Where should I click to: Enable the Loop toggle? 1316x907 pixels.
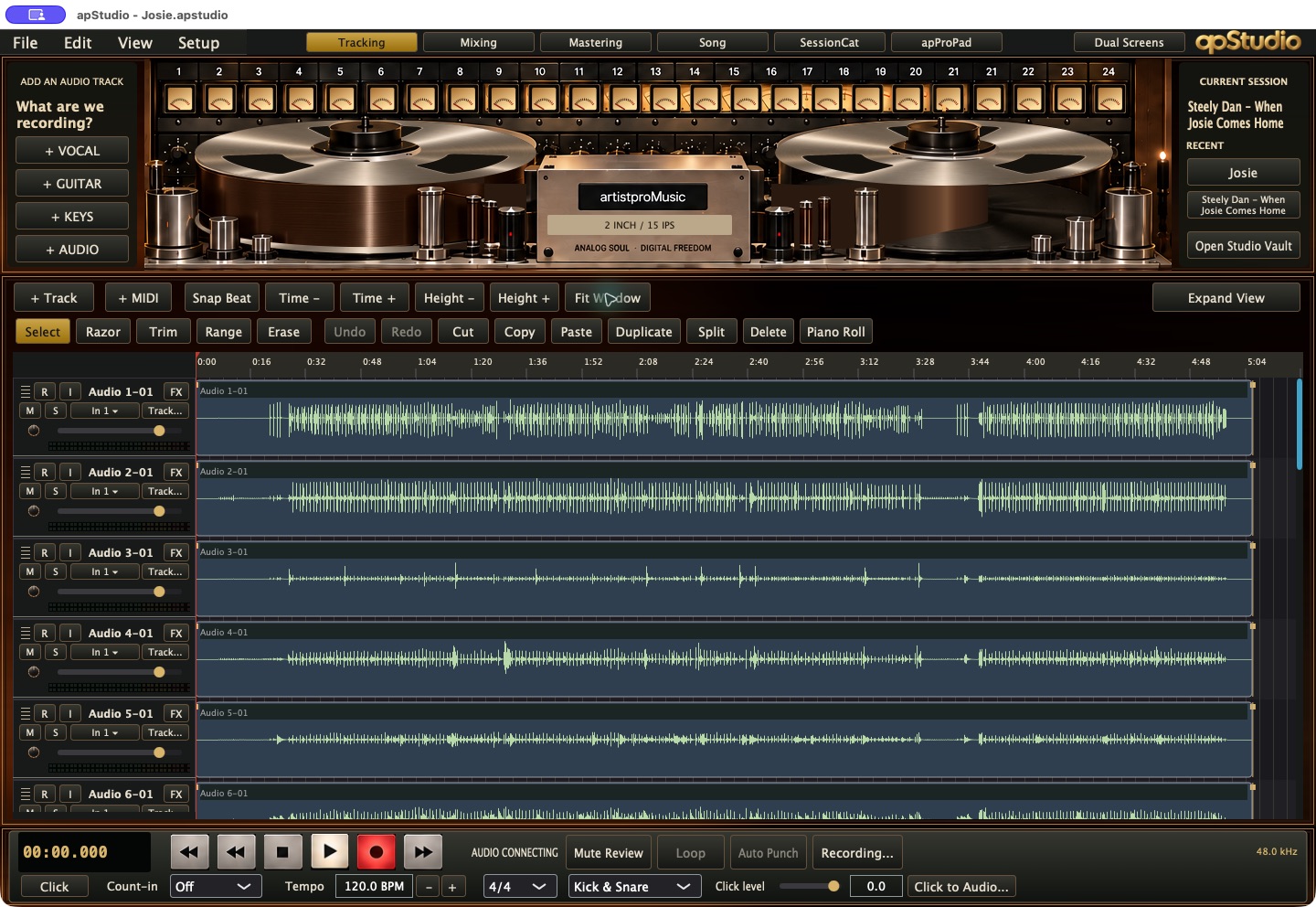[x=690, y=853]
